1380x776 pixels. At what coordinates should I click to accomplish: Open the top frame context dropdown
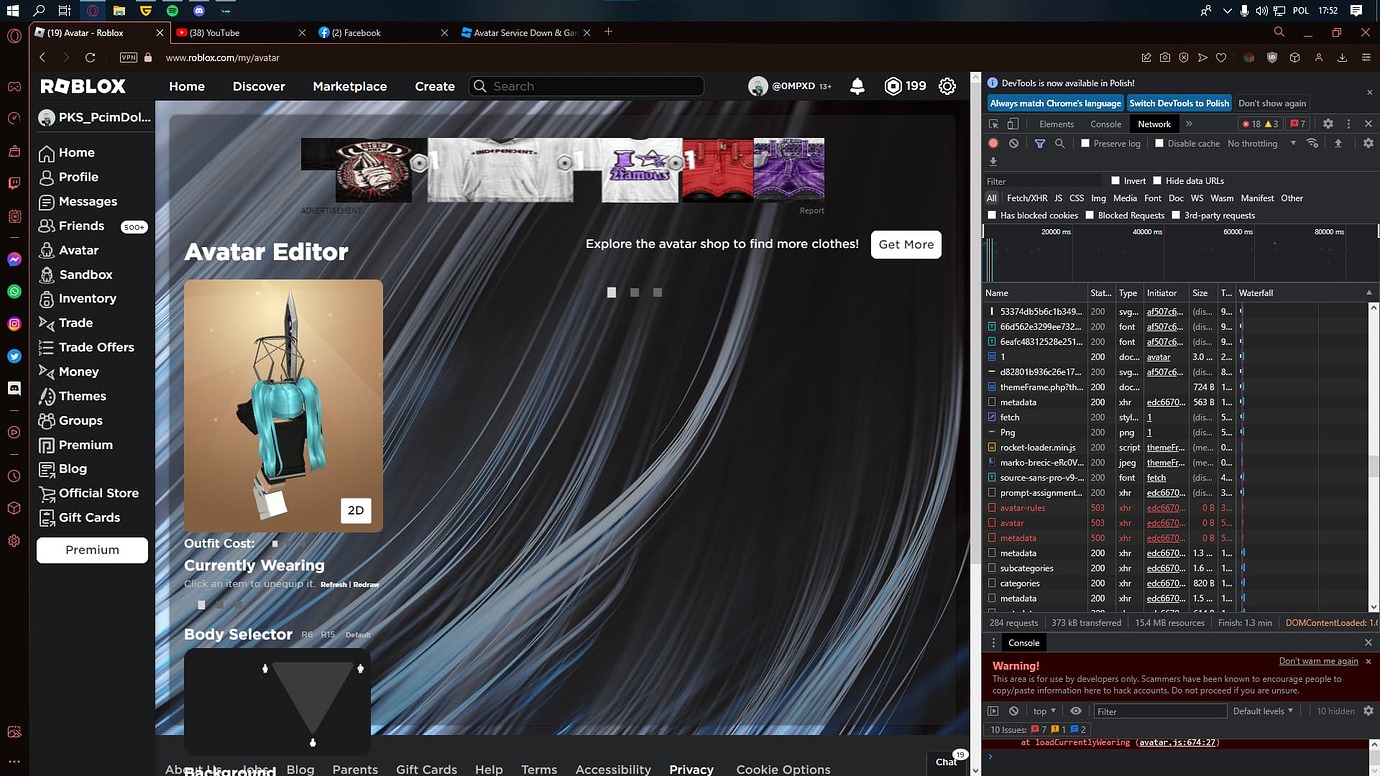tap(1043, 711)
